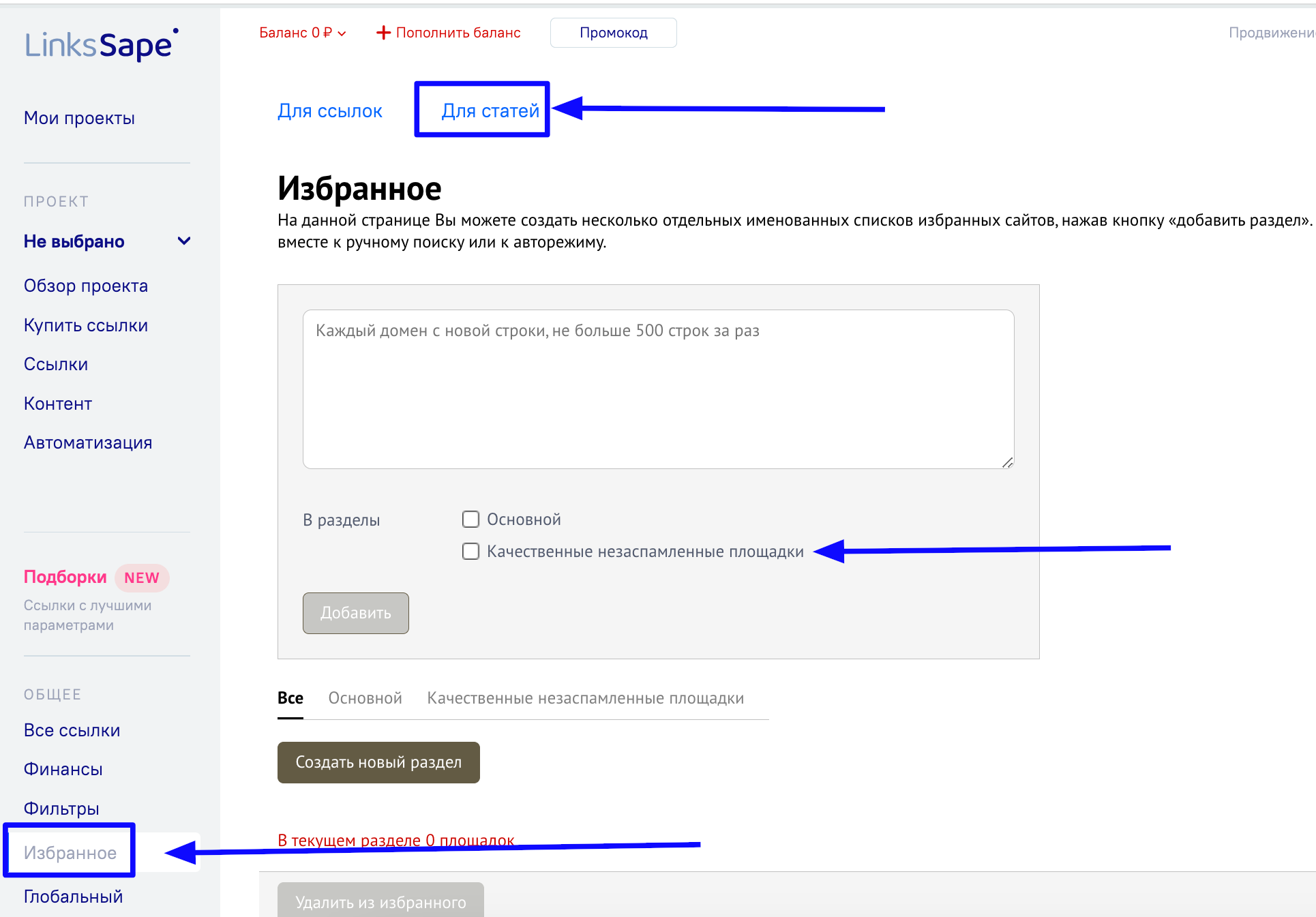Open the 'Купить ссылки' page
This screenshot has height=917, width=1316.
(x=85, y=325)
